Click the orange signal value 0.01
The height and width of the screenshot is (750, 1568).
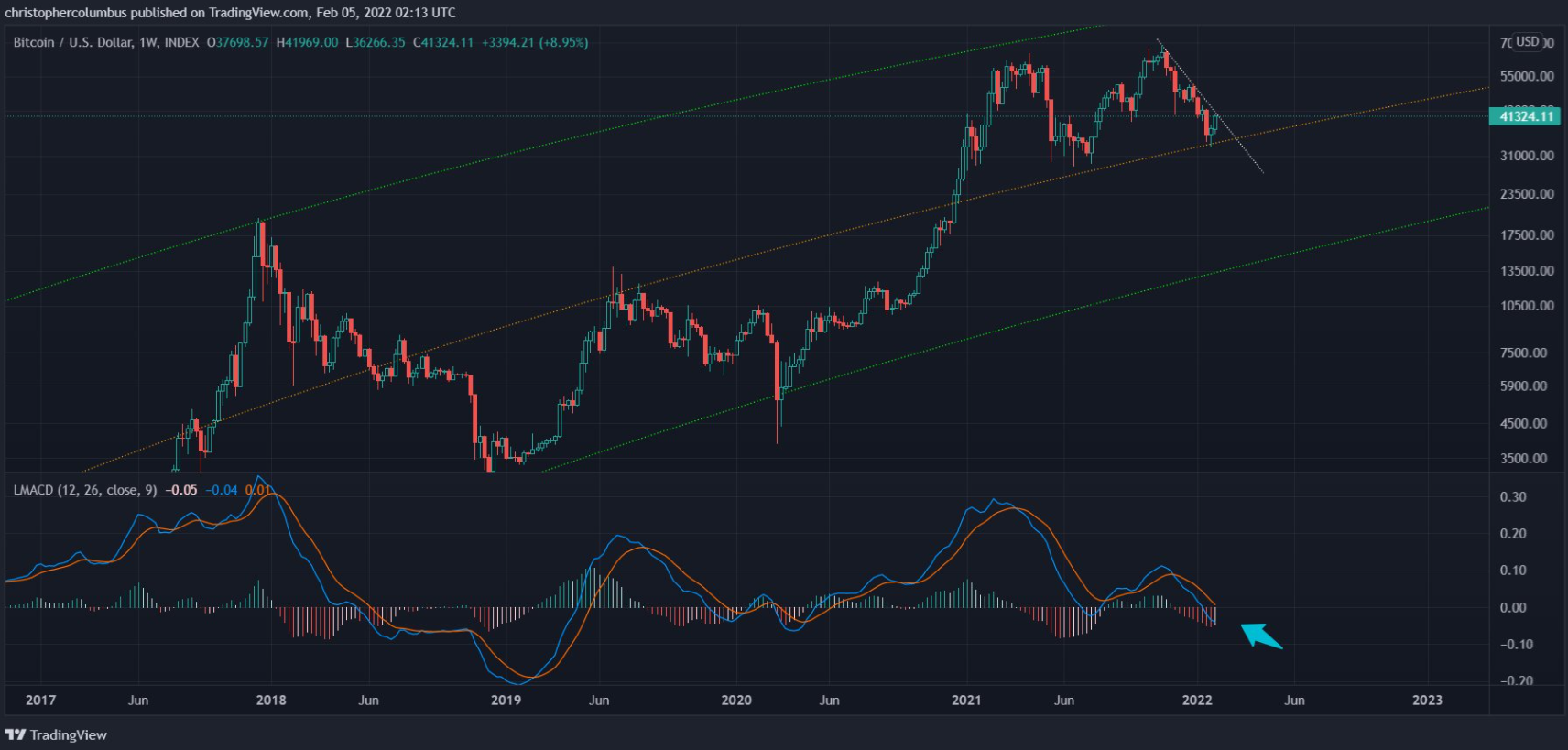pyautogui.click(x=257, y=490)
